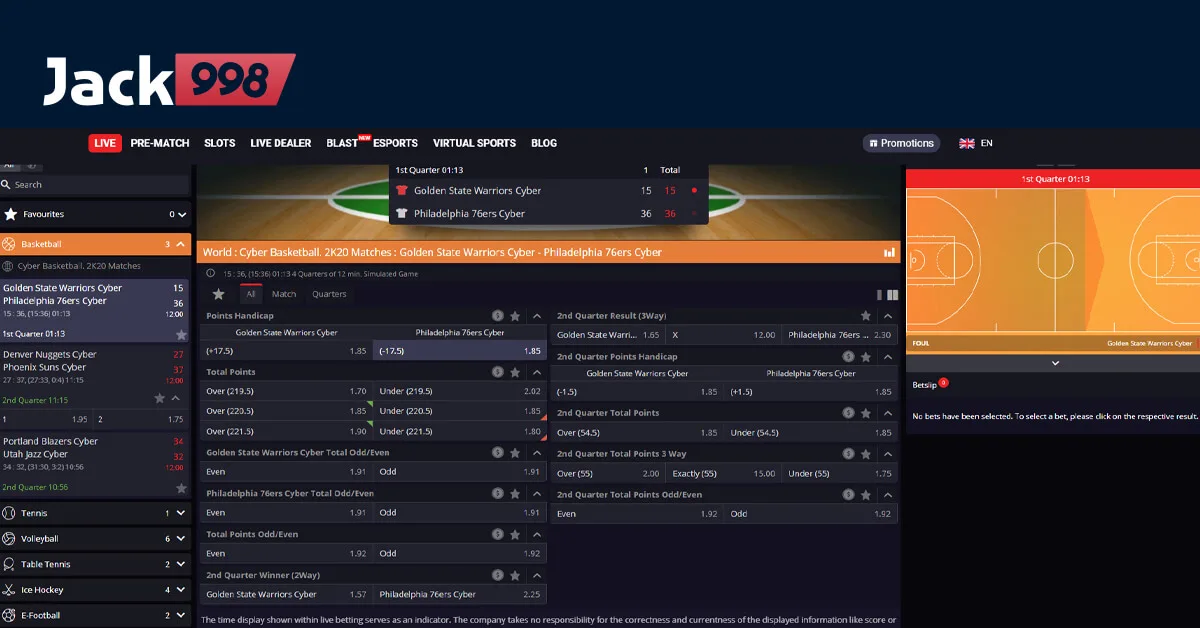Click the statistics bar chart icon in match header
Screen dimensions: 1200x628
pyautogui.click(x=889, y=253)
